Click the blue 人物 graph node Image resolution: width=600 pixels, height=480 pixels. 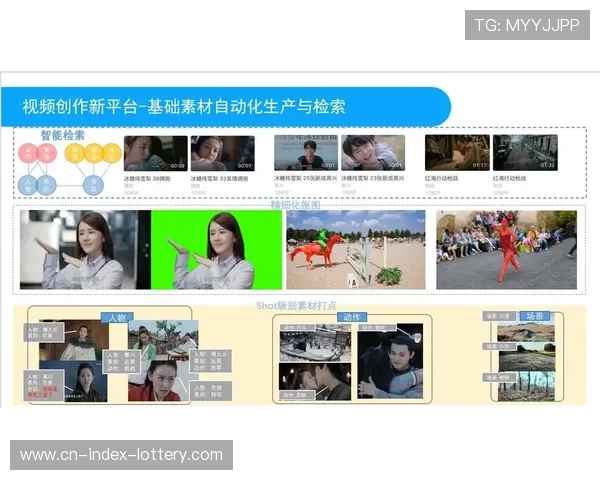(28, 186)
